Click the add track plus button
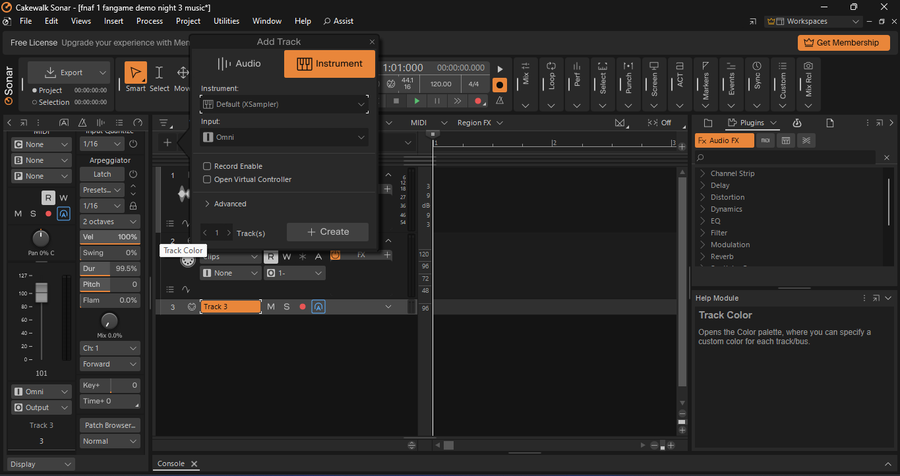The width and height of the screenshot is (900, 476). (167, 142)
